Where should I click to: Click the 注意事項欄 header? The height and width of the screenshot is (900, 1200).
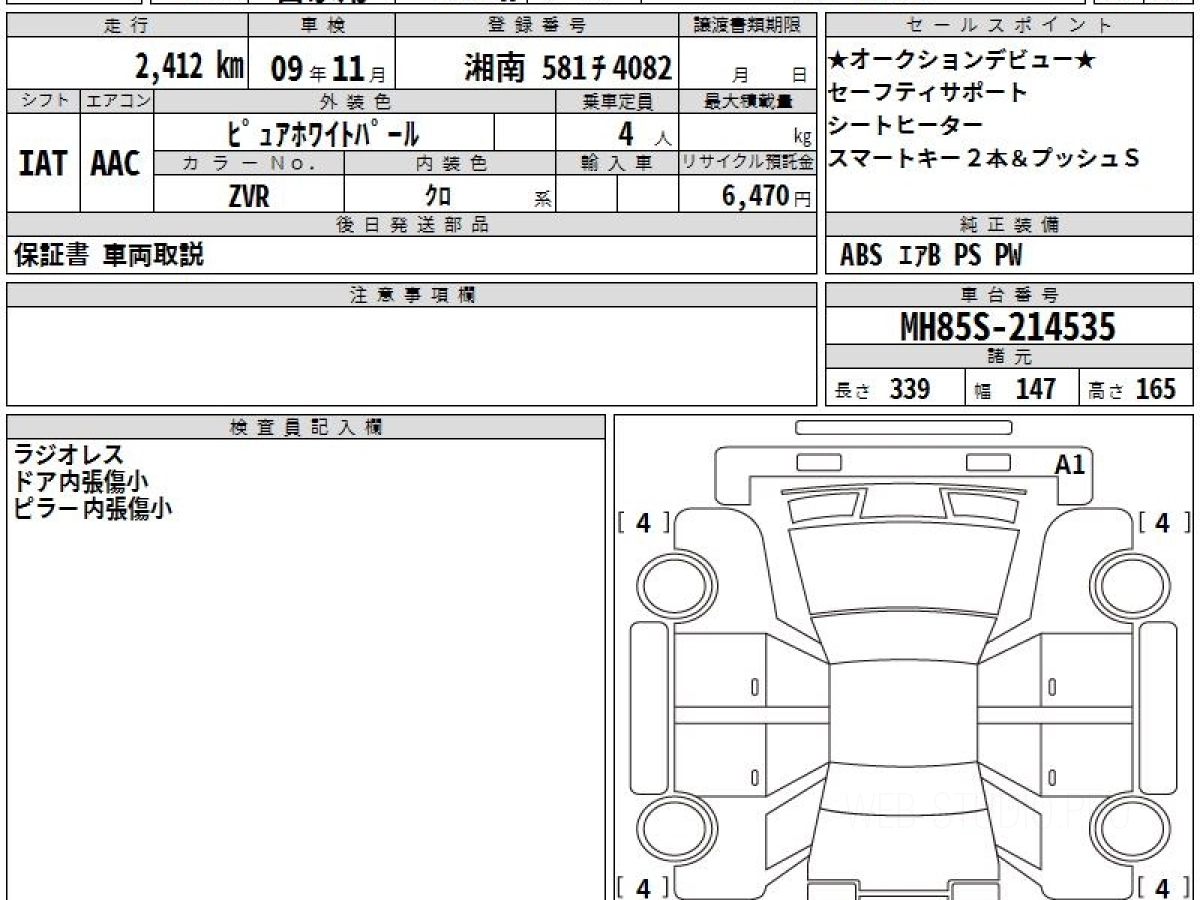[412, 295]
